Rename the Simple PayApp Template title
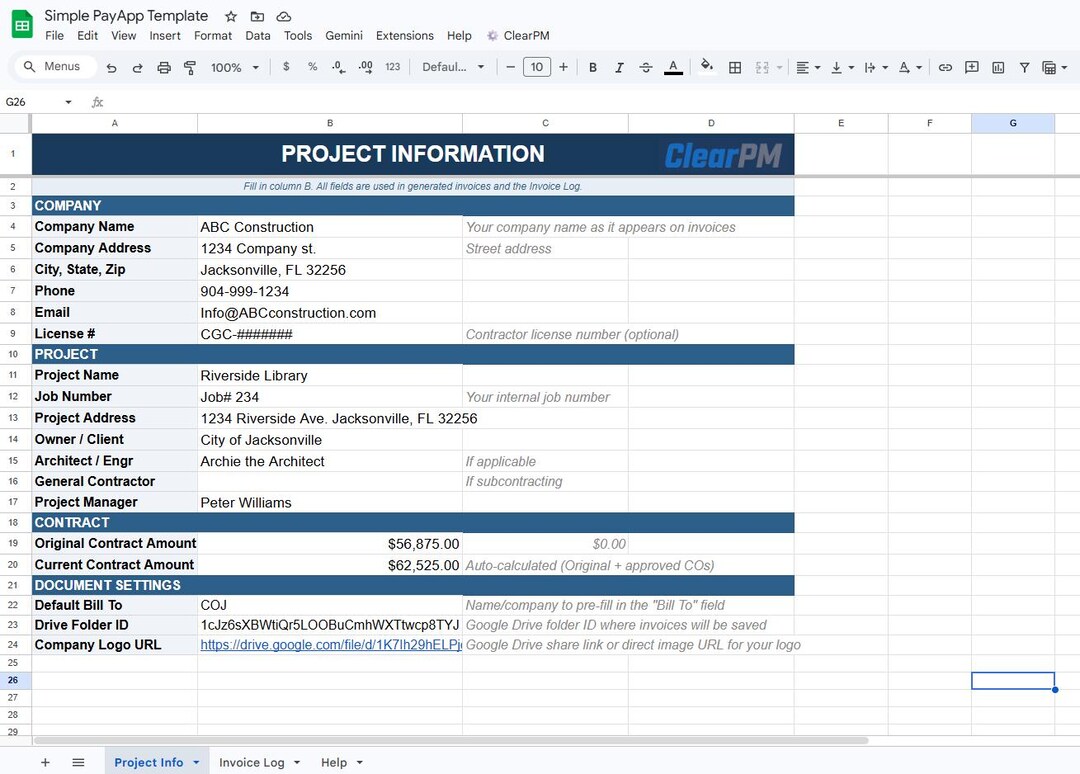This screenshot has height=774, width=1080. (126, 16)
